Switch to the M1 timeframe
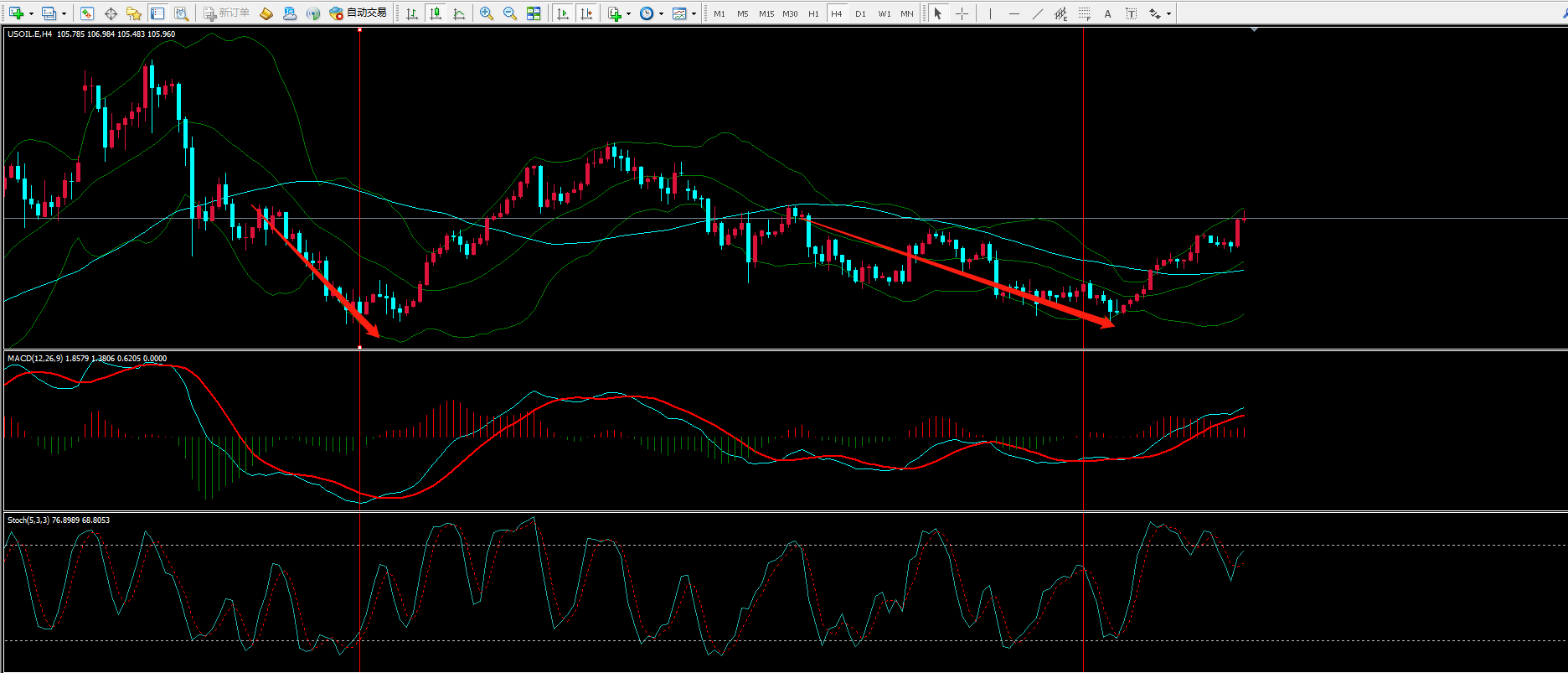Screen dimensions: 1568x673 720,13
